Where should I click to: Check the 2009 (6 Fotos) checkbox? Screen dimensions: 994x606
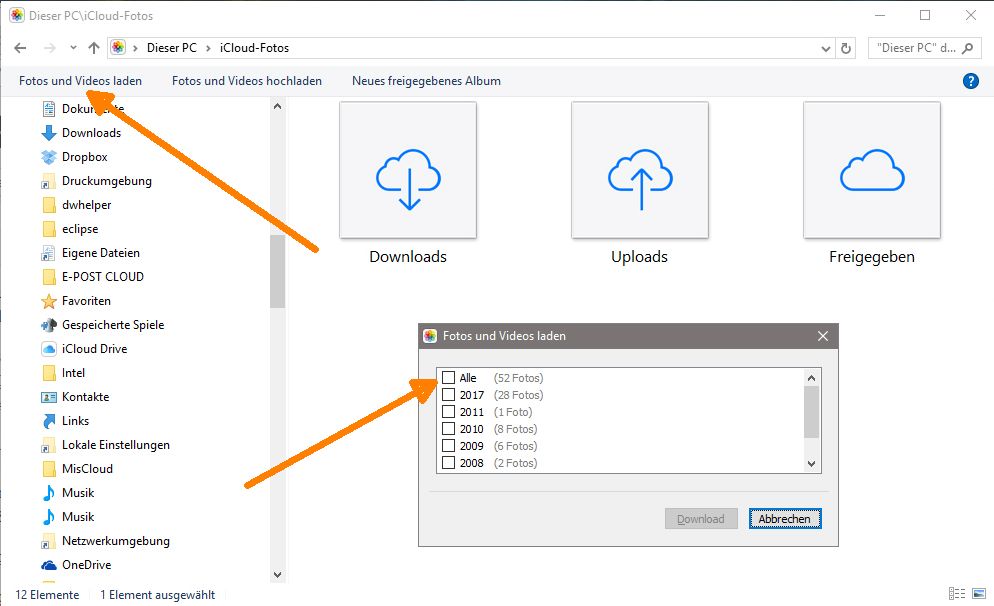click(448, 446)
